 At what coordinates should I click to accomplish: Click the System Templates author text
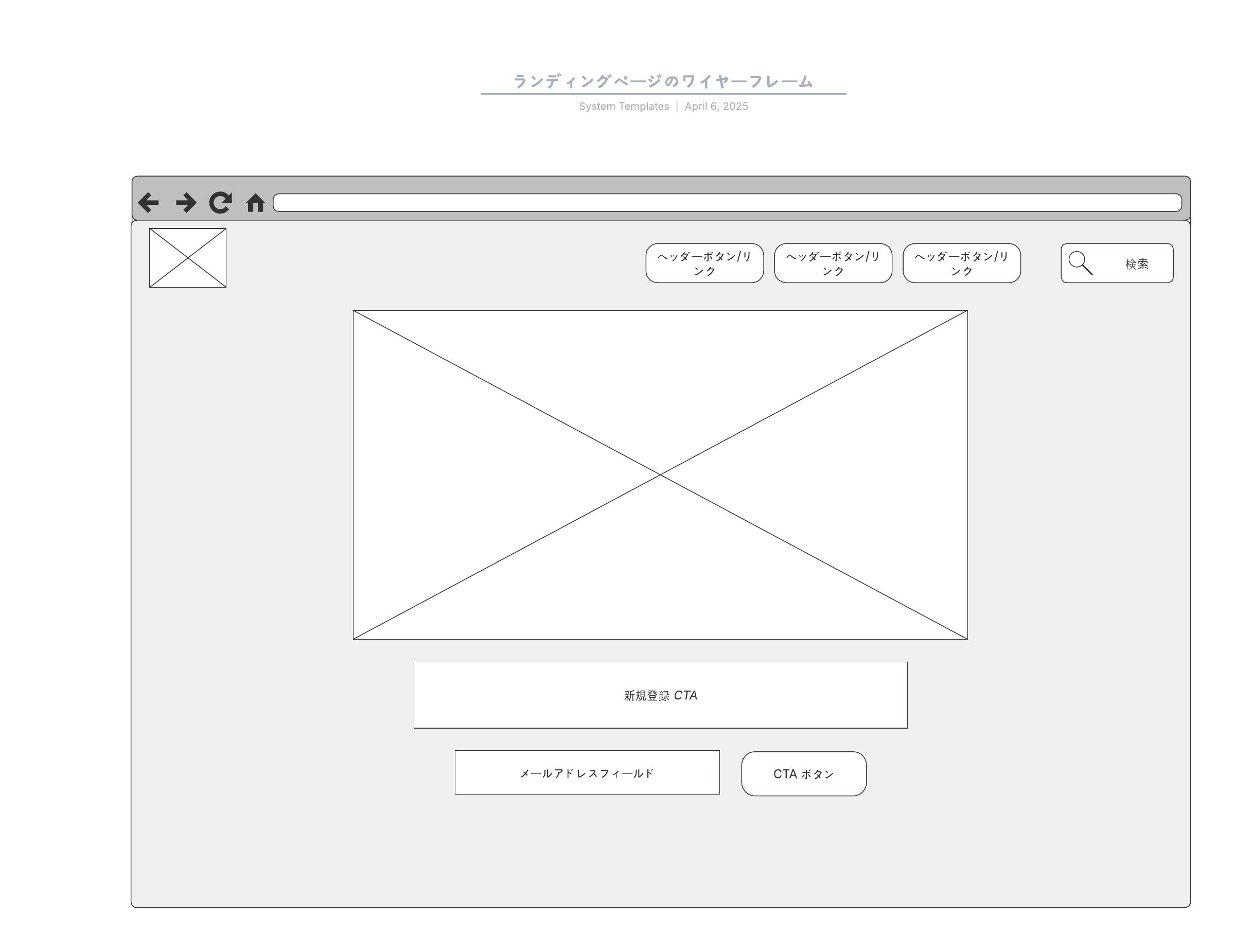coord(624,107)
